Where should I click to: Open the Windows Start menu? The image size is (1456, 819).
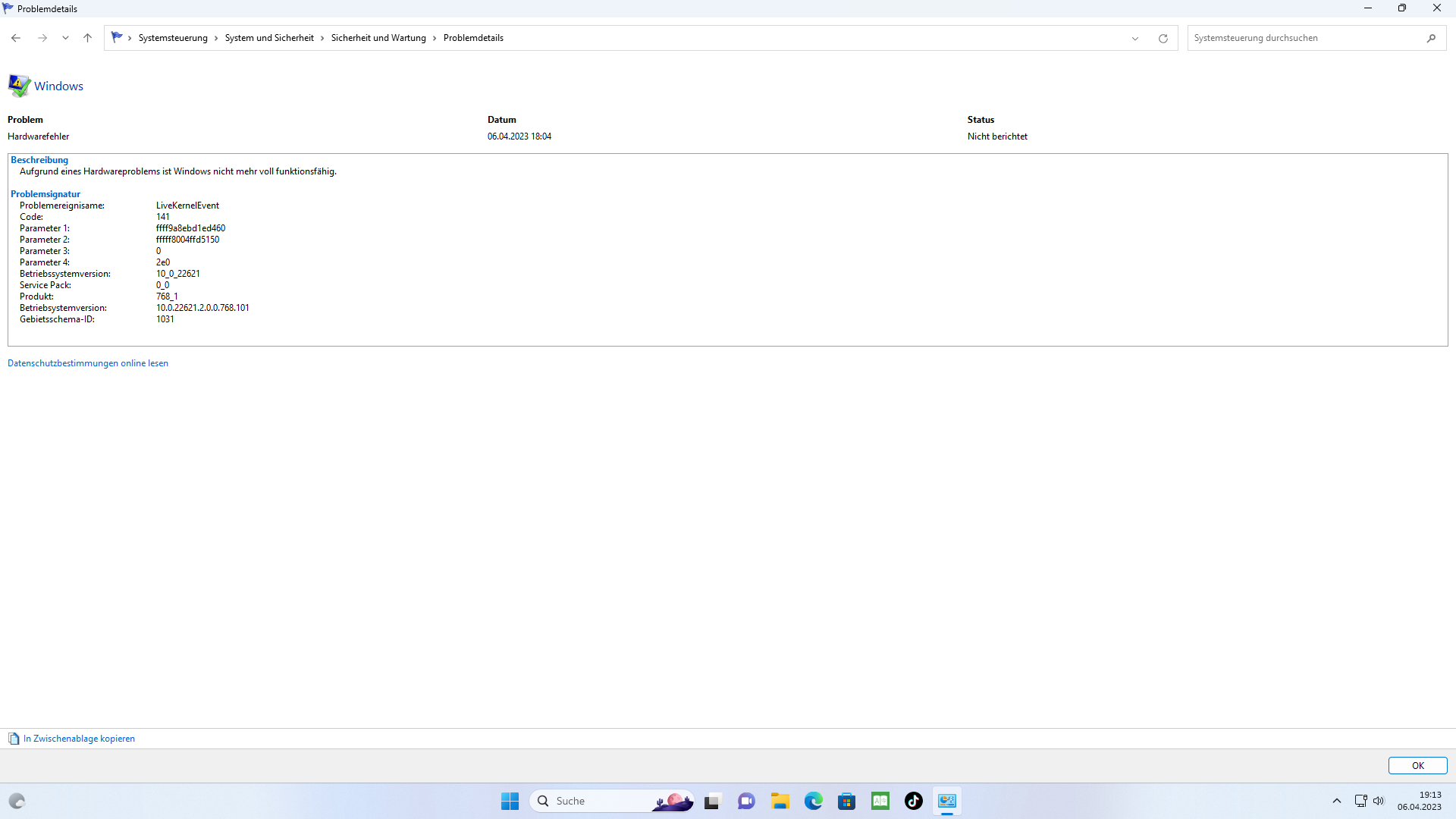tap(510, 801)
